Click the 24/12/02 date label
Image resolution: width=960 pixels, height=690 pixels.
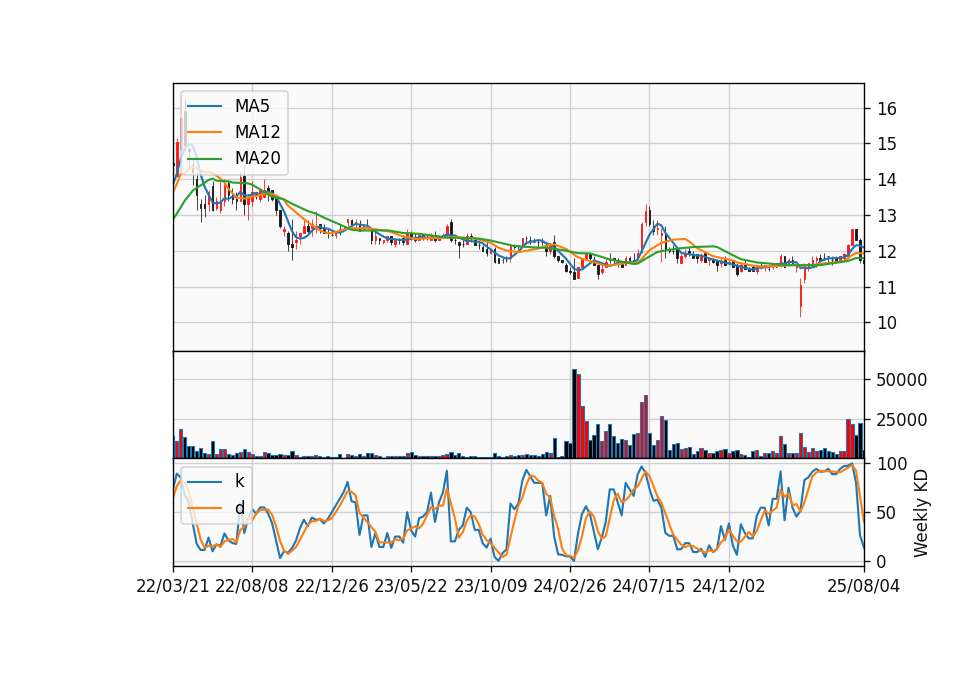click(x=729, y=586)
